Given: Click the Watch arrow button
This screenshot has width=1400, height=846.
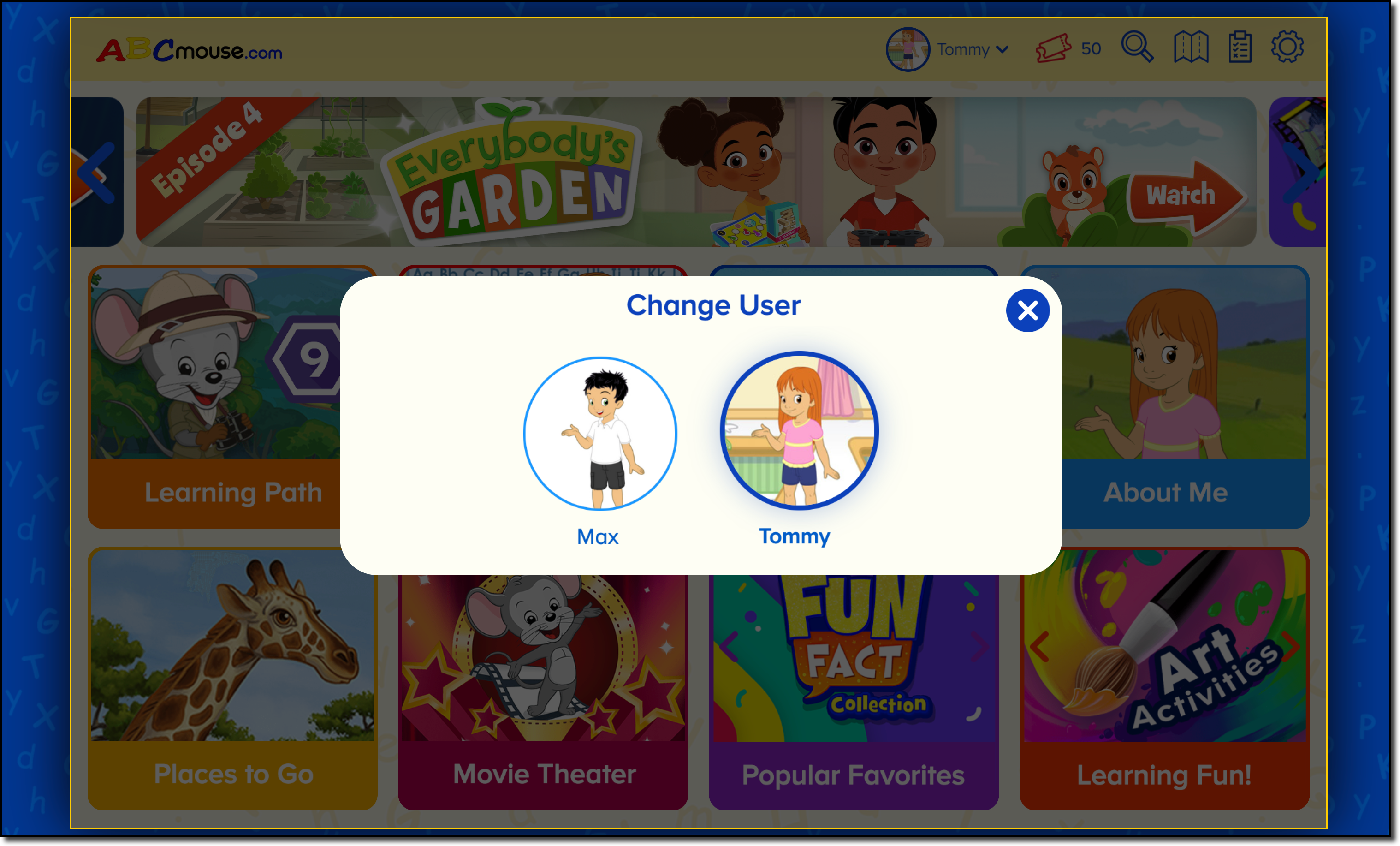Looking at the screenshot, I should pos(1185,196).
